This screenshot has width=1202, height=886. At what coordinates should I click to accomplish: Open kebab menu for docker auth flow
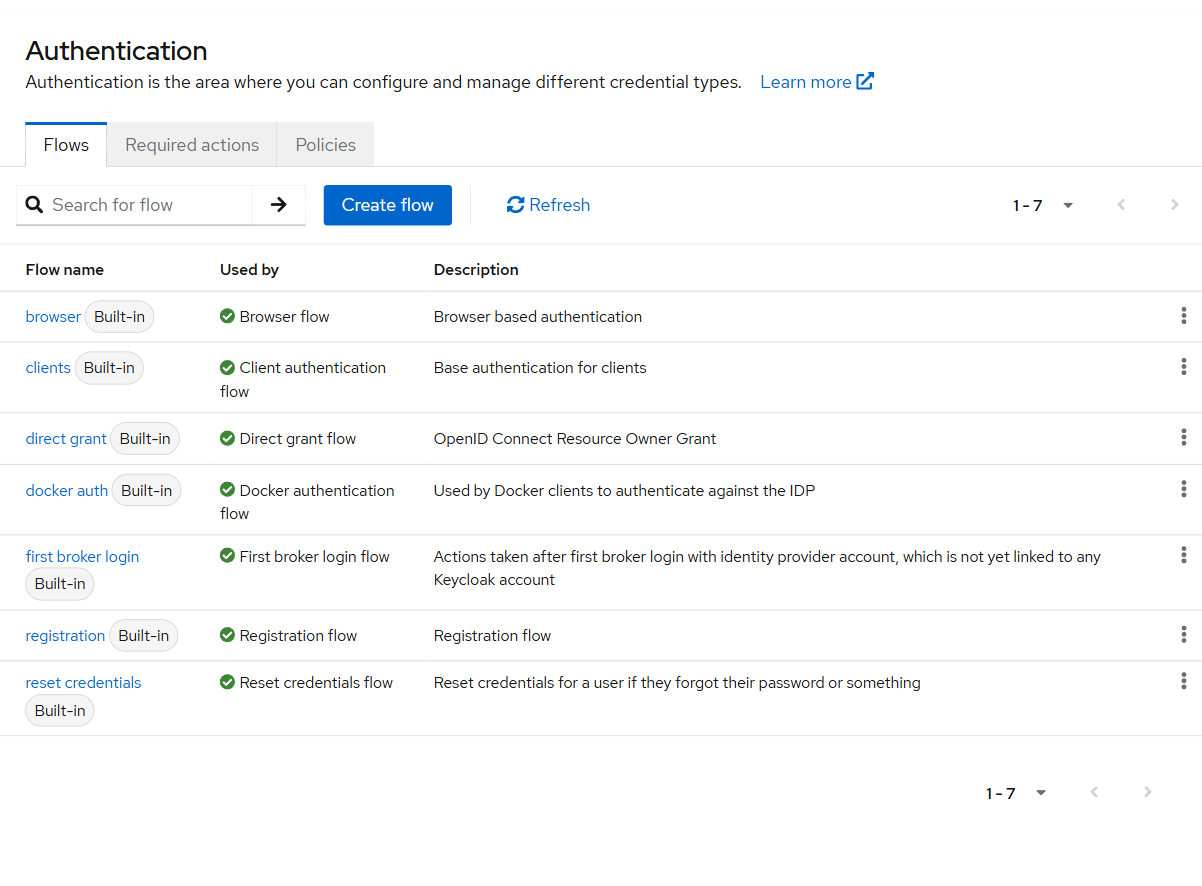1184,490
